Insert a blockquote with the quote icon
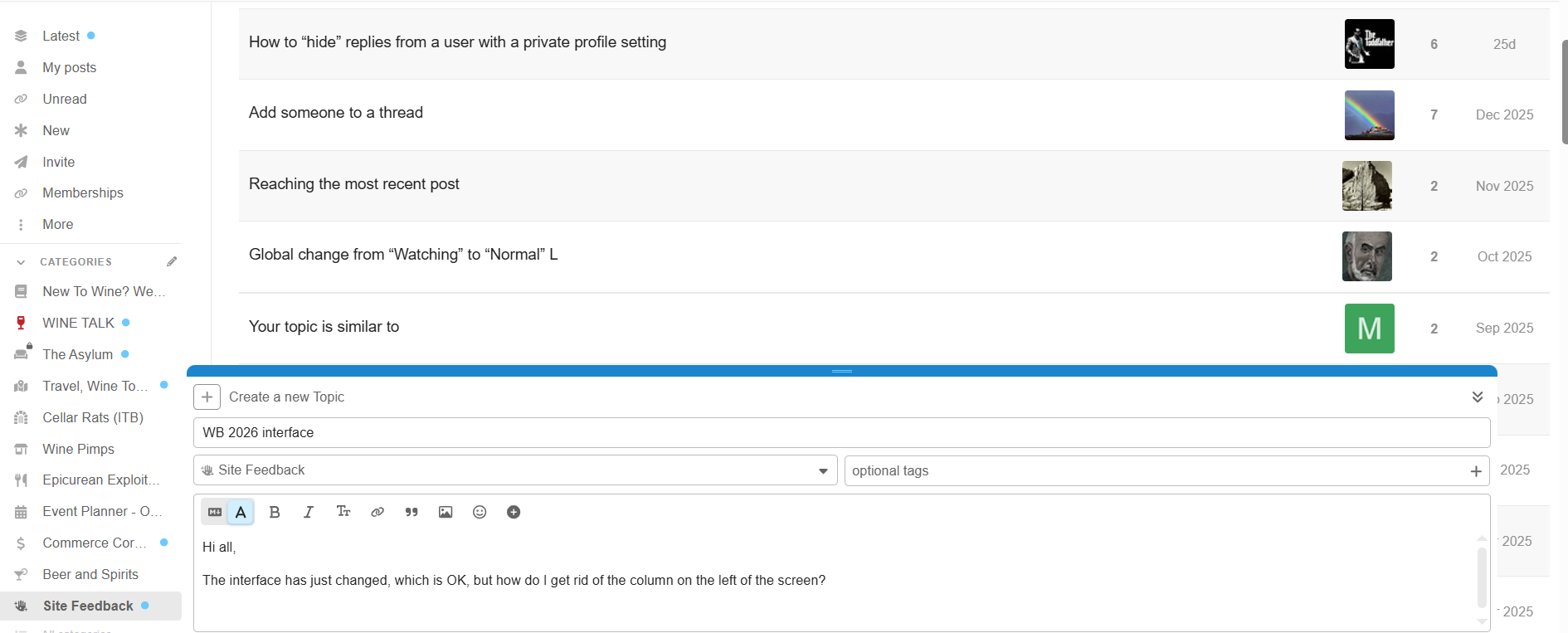 tap(411, 512)
